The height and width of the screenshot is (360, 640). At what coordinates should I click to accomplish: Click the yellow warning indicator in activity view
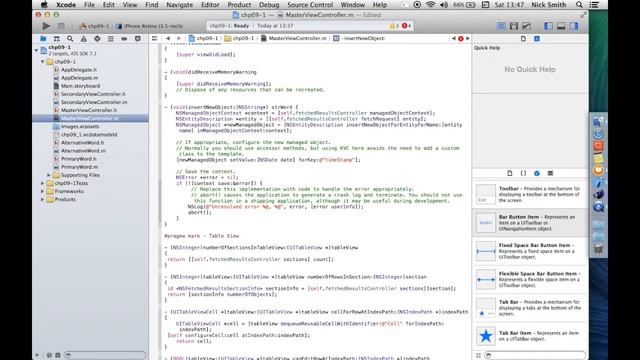393,26
